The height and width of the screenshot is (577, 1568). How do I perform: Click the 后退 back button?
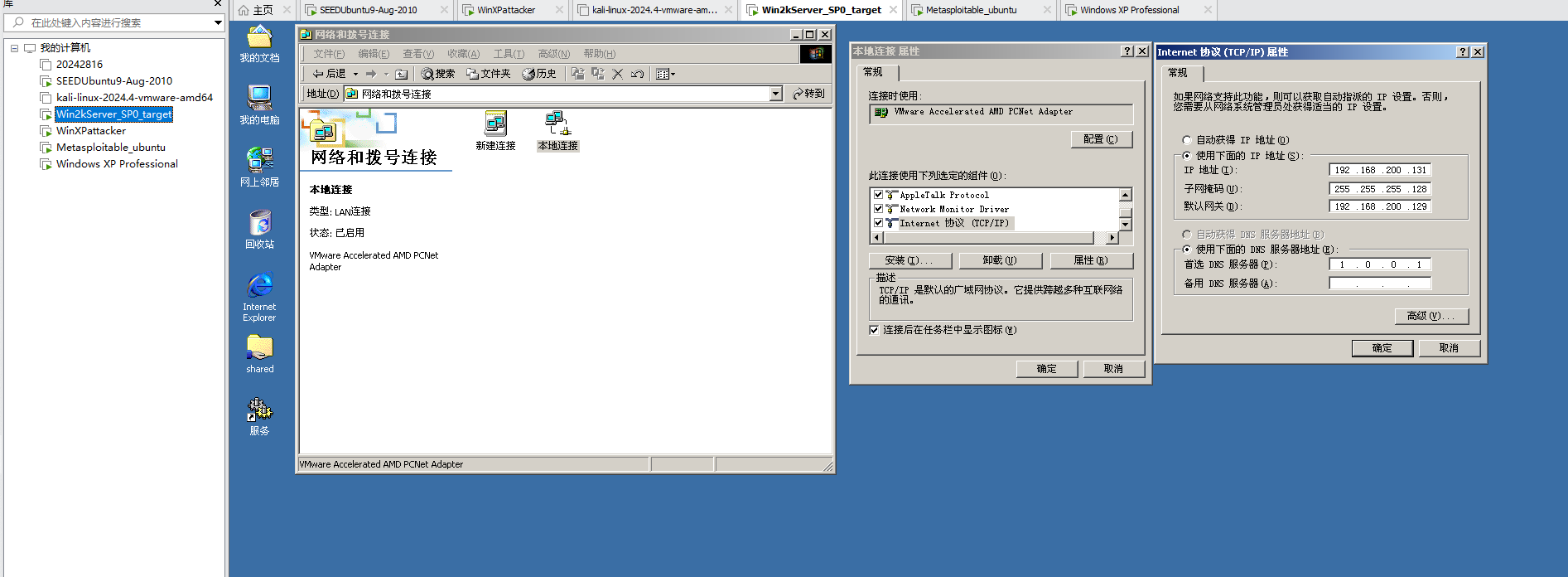click(330, 74)
